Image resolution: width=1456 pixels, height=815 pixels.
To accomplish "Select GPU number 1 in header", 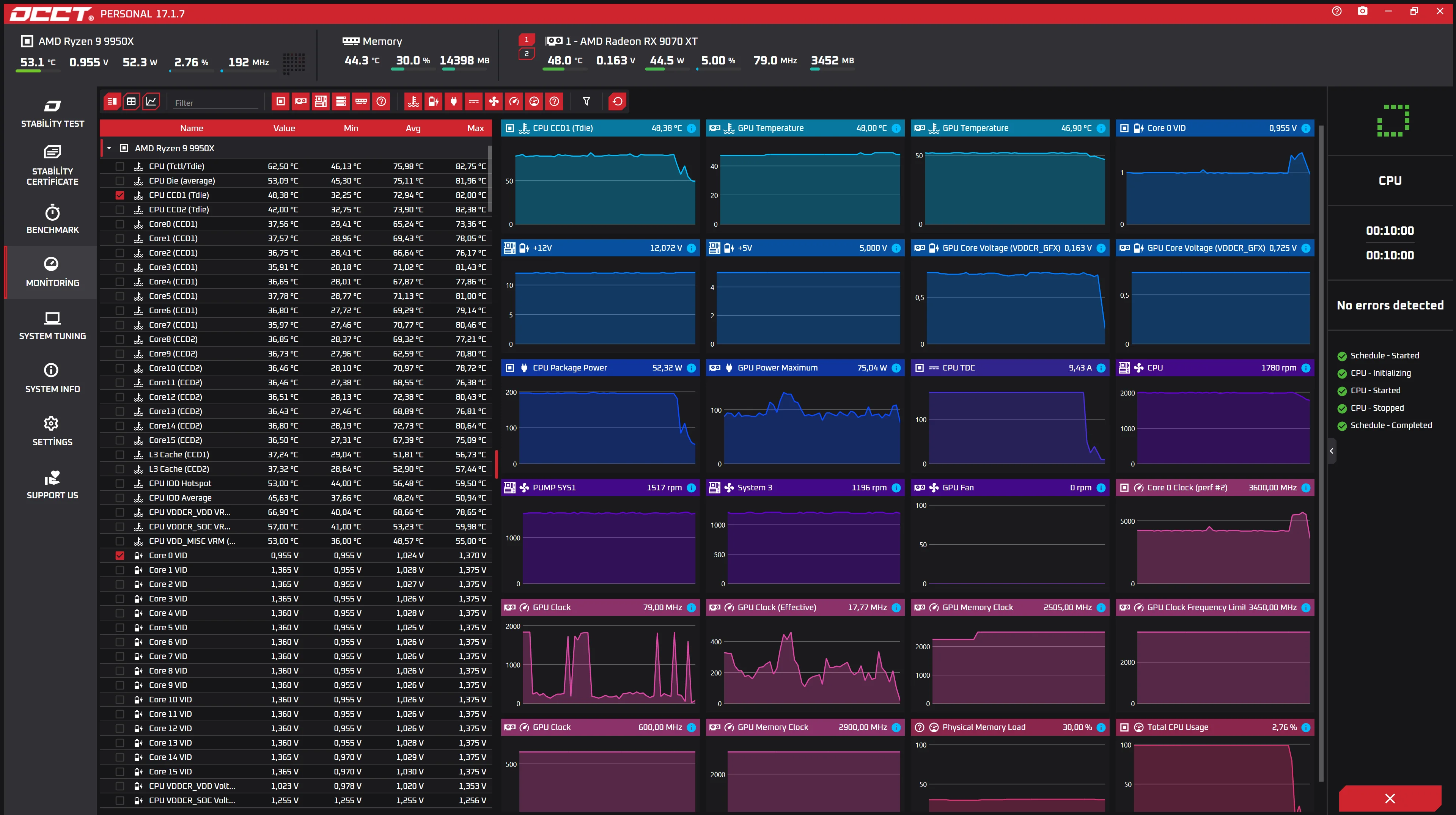I will [x=526, y=39].
